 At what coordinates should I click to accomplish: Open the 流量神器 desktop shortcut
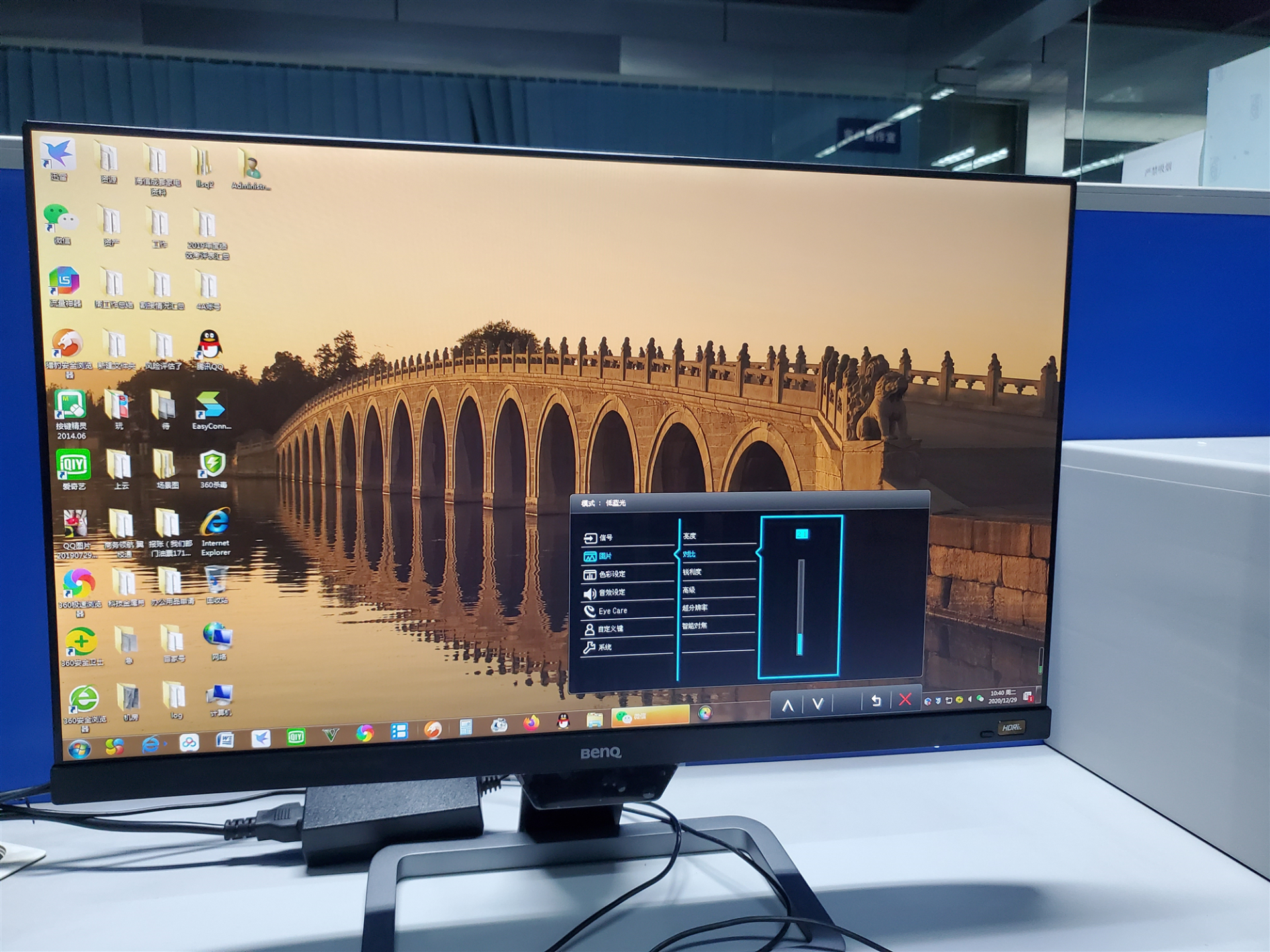click(x=65, y=287)
